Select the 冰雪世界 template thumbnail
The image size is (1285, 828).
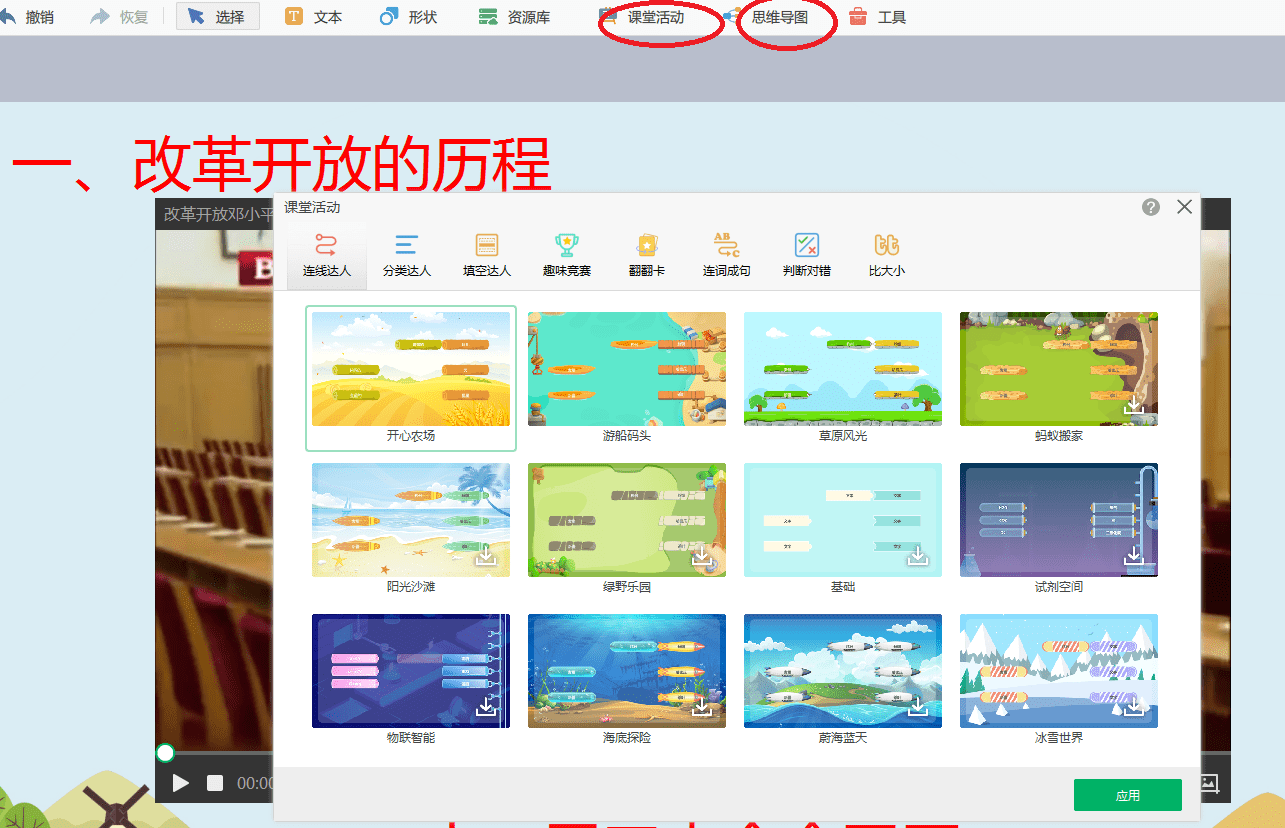pyautogui.click(x=1059, y=671)
